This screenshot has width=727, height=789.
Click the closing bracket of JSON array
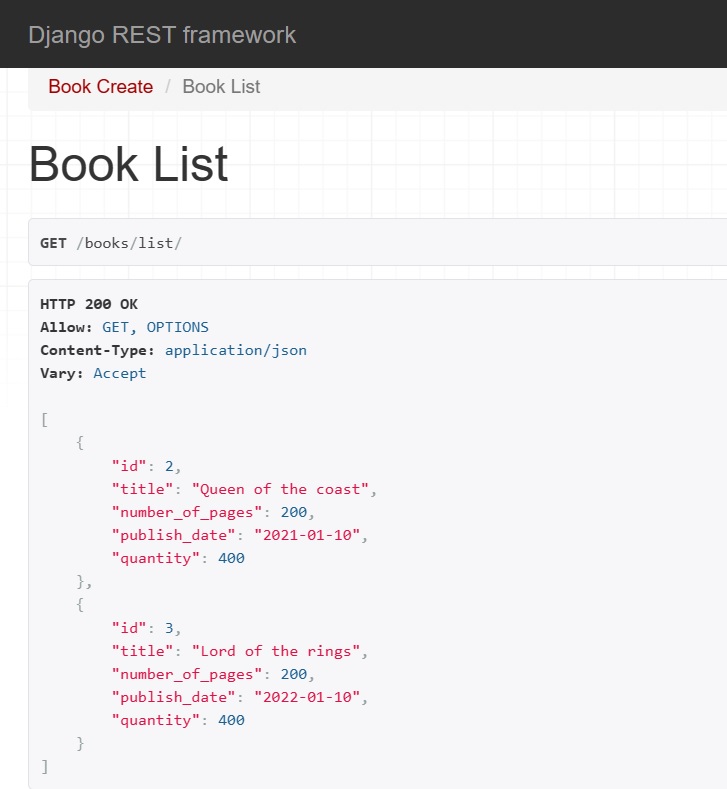coord(45,766)
